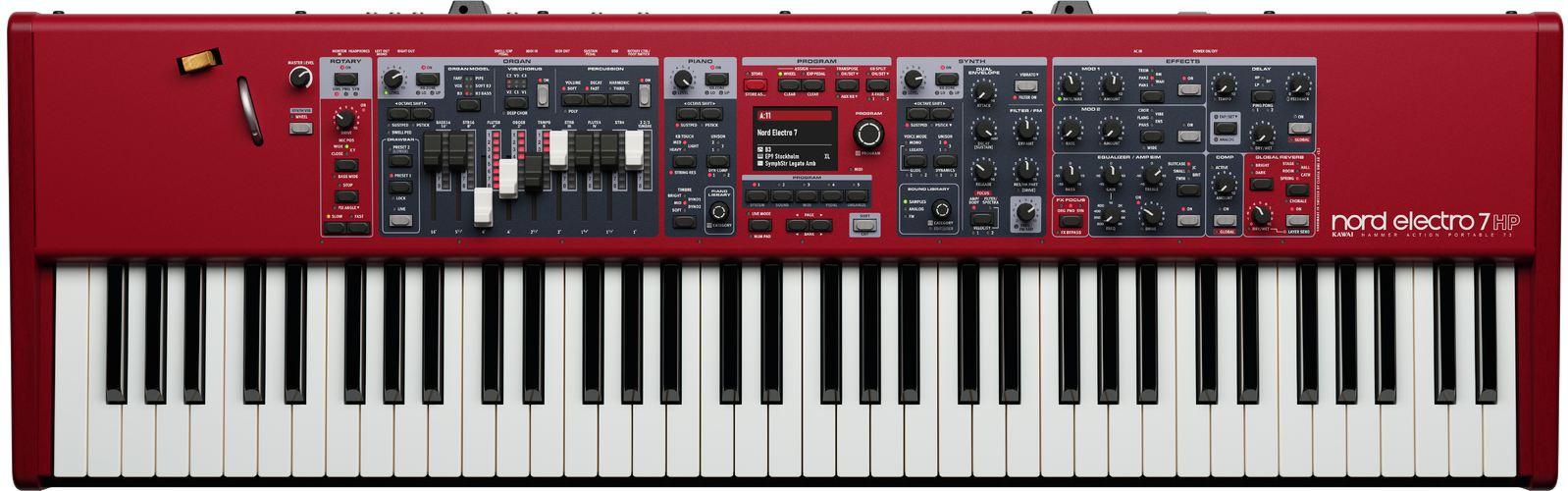Push the Mod 1 effect selector button
The height and width of the screenshot is (491, 1568).
tap(1152, 96)
